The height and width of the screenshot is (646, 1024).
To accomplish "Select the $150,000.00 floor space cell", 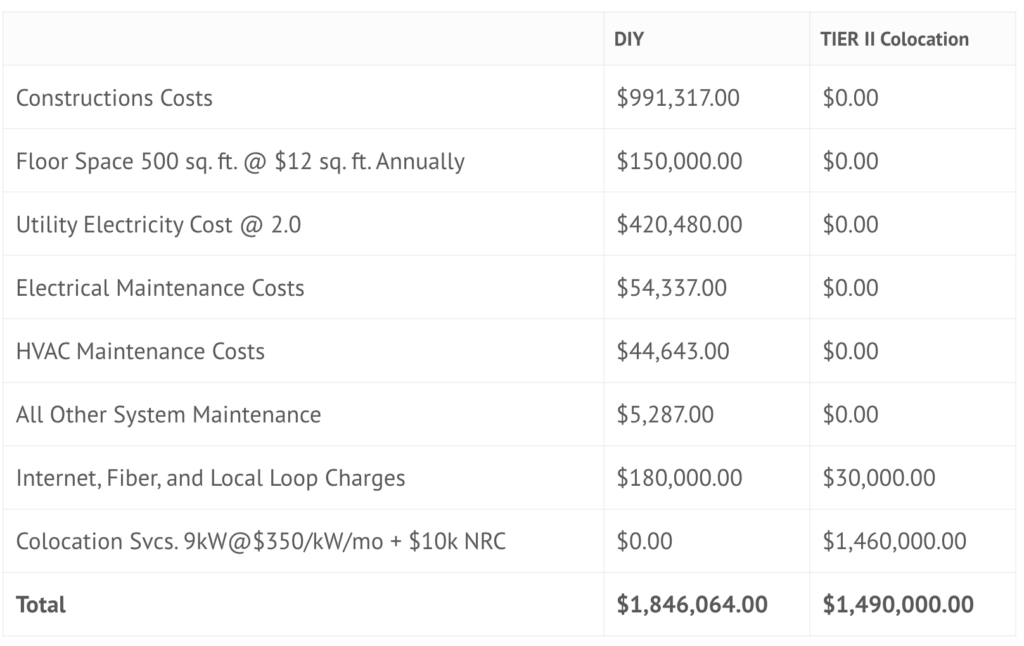I will click(x=680, y=161).
